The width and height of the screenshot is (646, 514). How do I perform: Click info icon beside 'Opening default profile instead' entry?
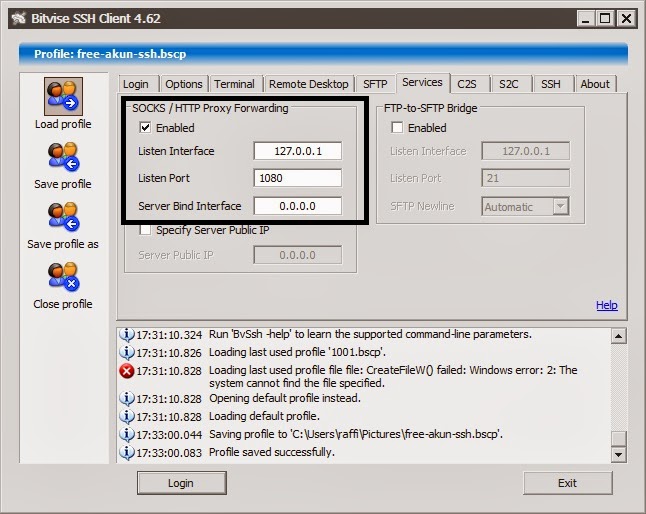(126, 398)
